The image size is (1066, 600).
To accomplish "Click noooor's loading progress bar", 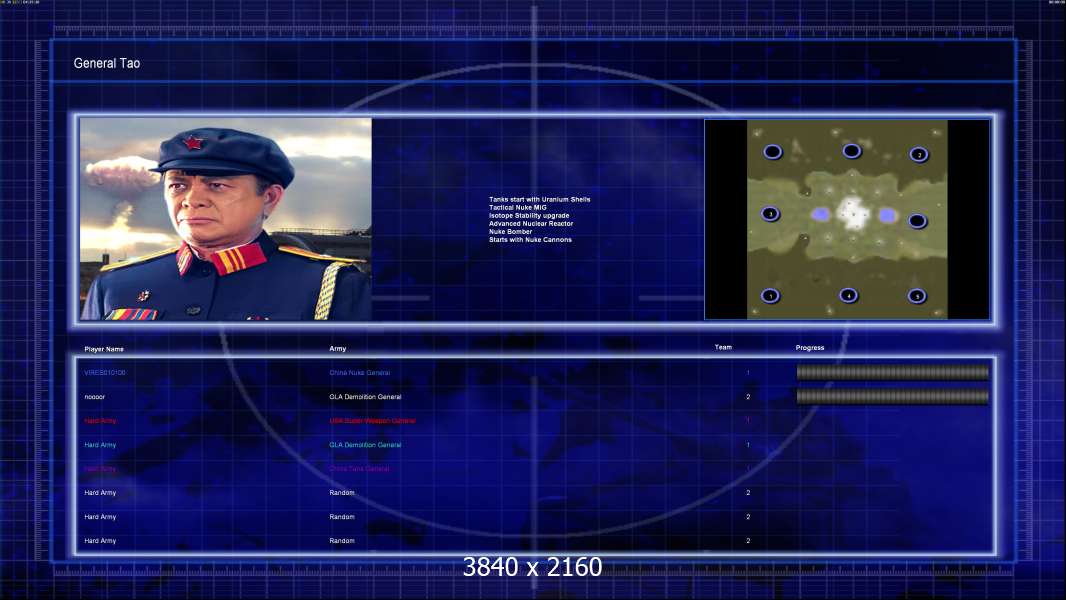I will [893, 397].
